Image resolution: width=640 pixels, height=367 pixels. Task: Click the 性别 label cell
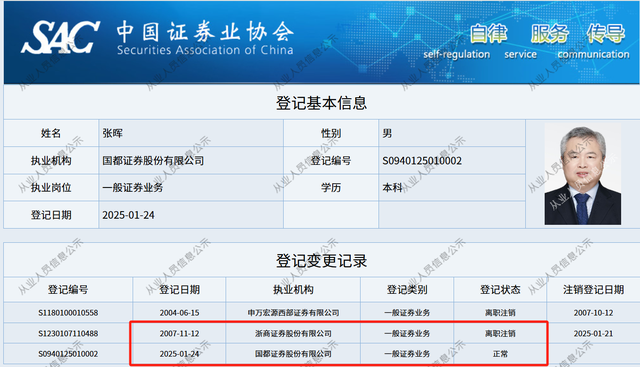pyautogui.click(x=331, y=133)
